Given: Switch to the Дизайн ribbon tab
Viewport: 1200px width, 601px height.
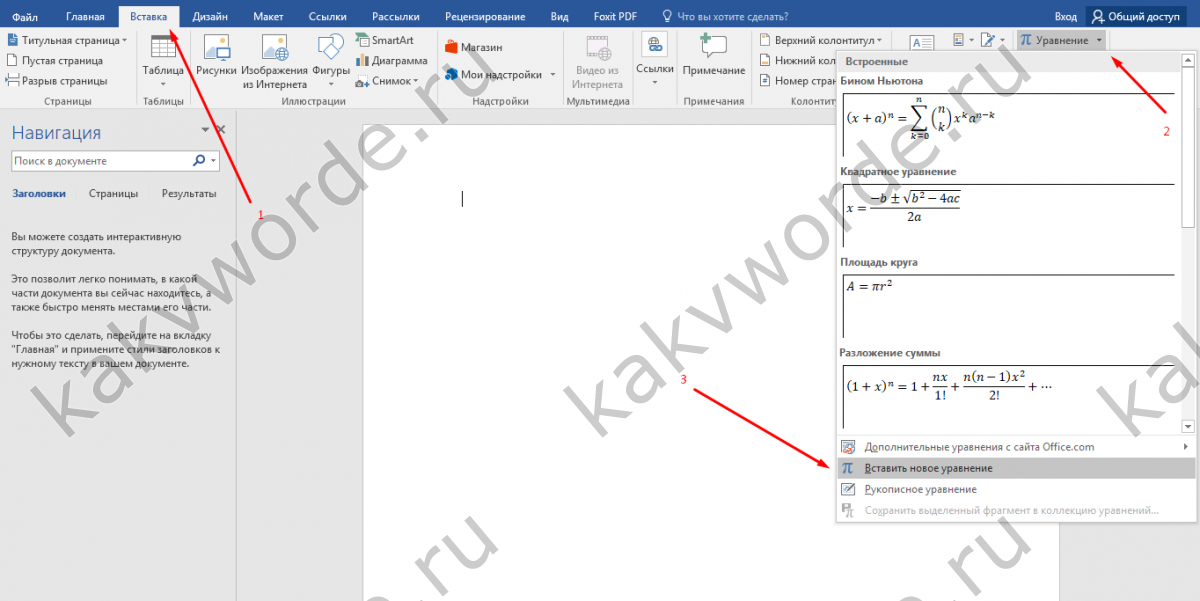Looking at the screenshot, I should click(x=210, y=17).
